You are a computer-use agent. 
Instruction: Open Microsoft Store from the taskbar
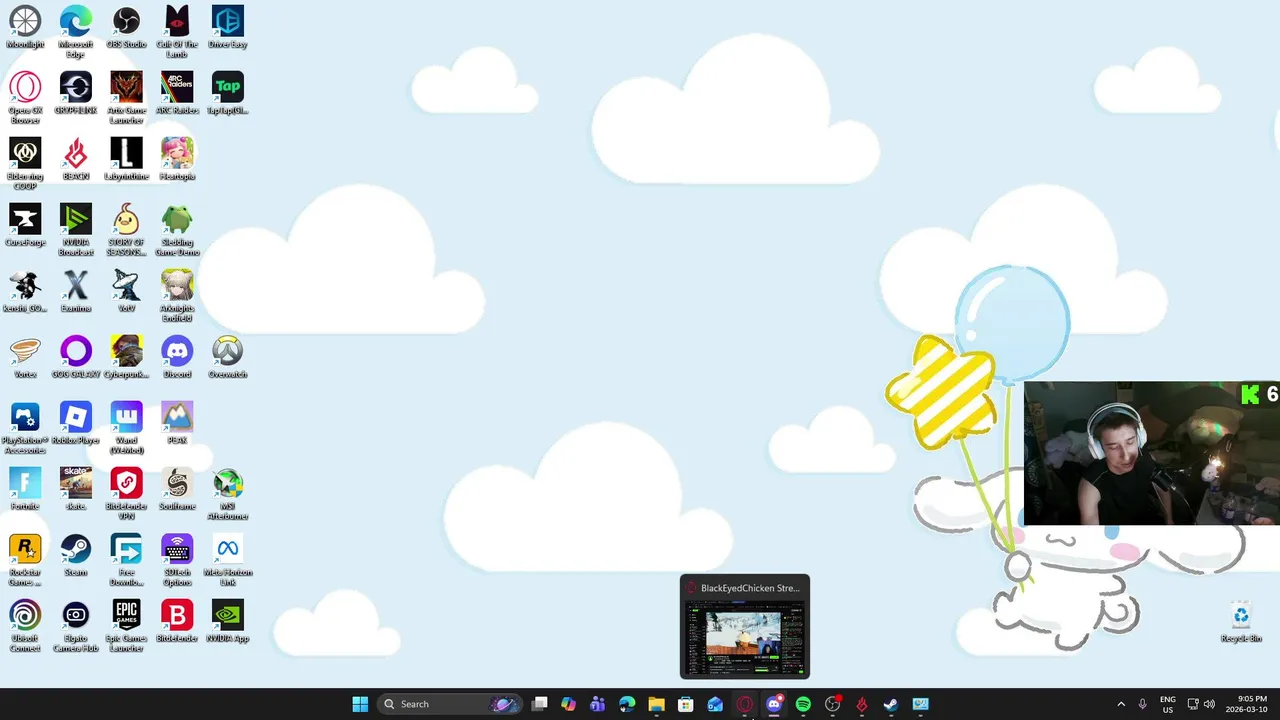tap(686, 704)
